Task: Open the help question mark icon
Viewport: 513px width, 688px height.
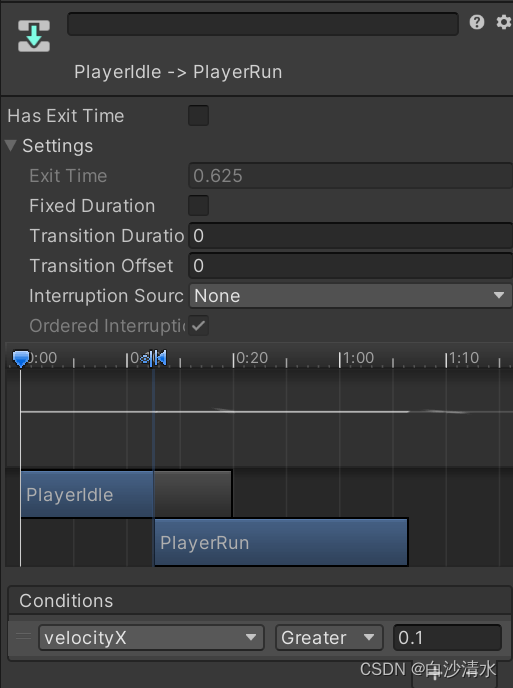Action: pyautogui.click(x=477, y=22)
